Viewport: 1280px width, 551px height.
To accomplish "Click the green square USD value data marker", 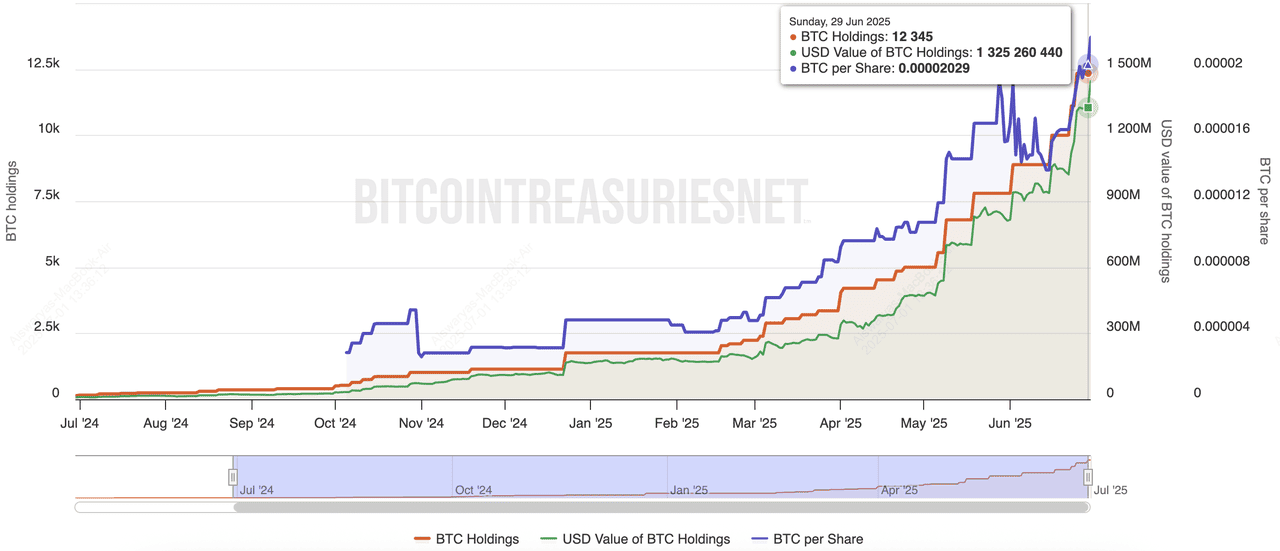I will pos(1088,107).
